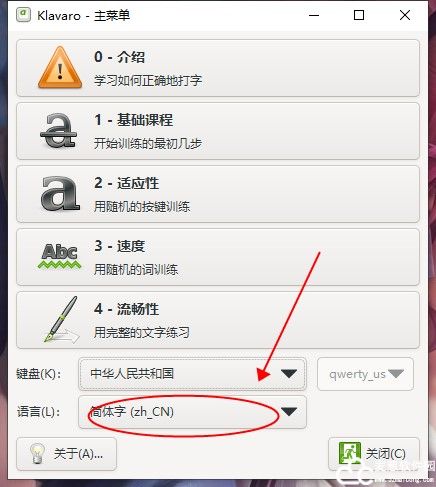Click the green exit icon on 关闭
Viewport: 436px width, 487px height.
click(349, 453)
